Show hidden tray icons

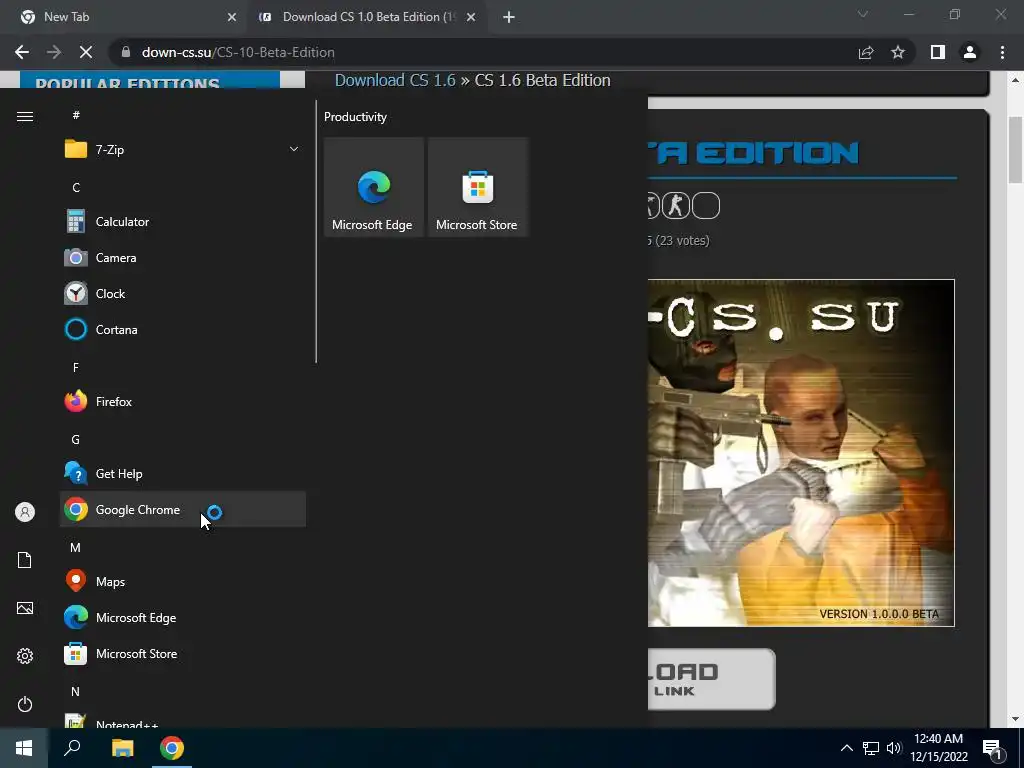point(846,748)
